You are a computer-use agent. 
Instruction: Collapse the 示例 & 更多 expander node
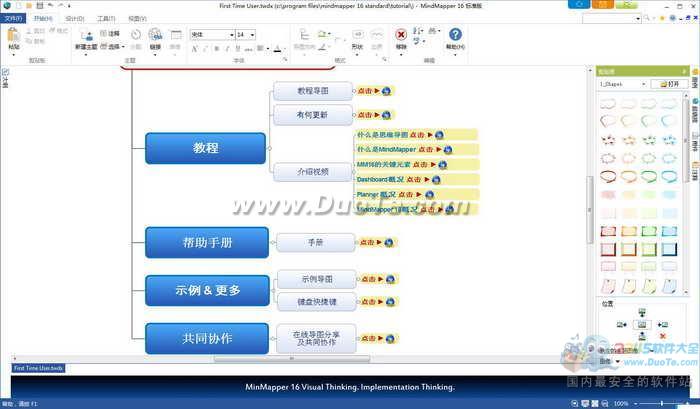273,291
